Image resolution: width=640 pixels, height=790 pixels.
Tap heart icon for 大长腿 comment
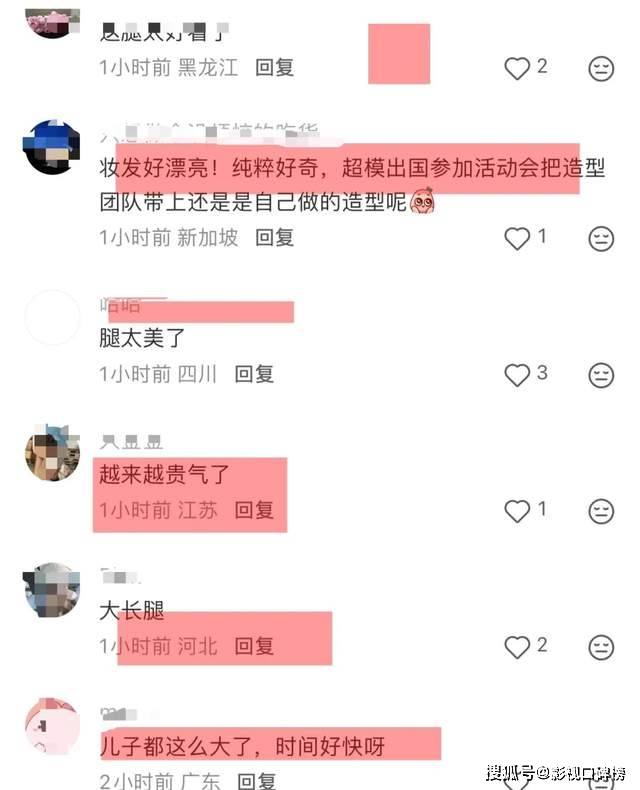click(517, 647)
